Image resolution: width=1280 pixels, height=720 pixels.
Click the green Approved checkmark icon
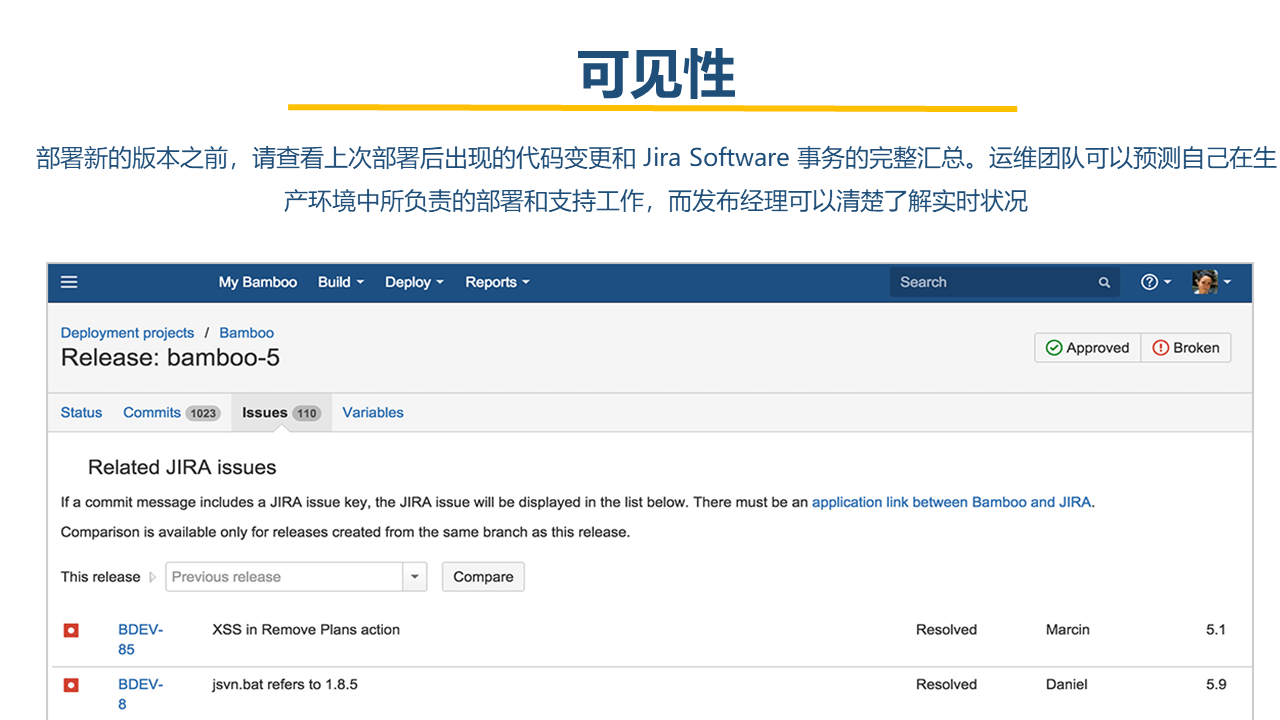(x=1053, y=348)
